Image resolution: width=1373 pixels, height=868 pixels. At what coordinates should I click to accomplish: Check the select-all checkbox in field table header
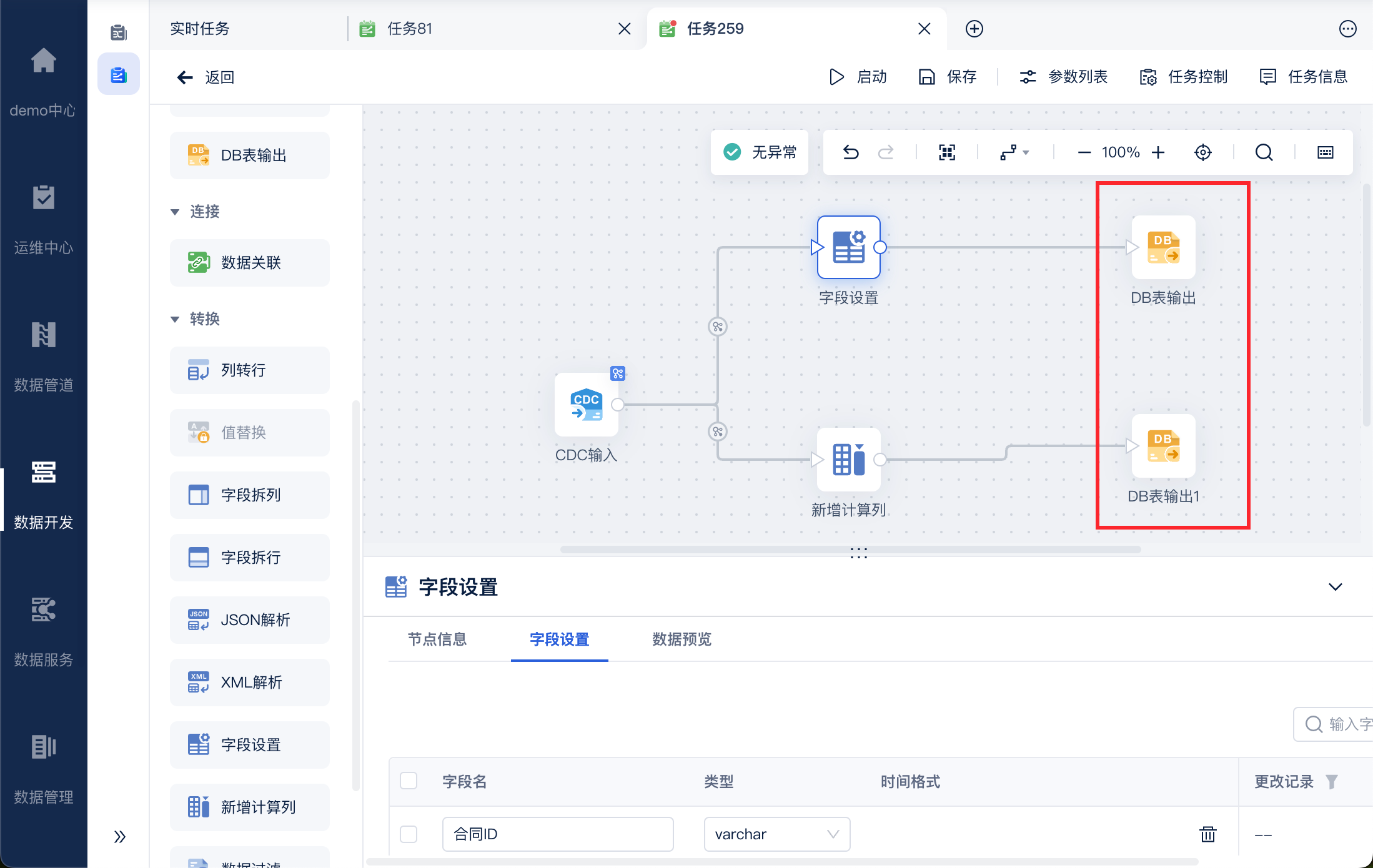409,781
